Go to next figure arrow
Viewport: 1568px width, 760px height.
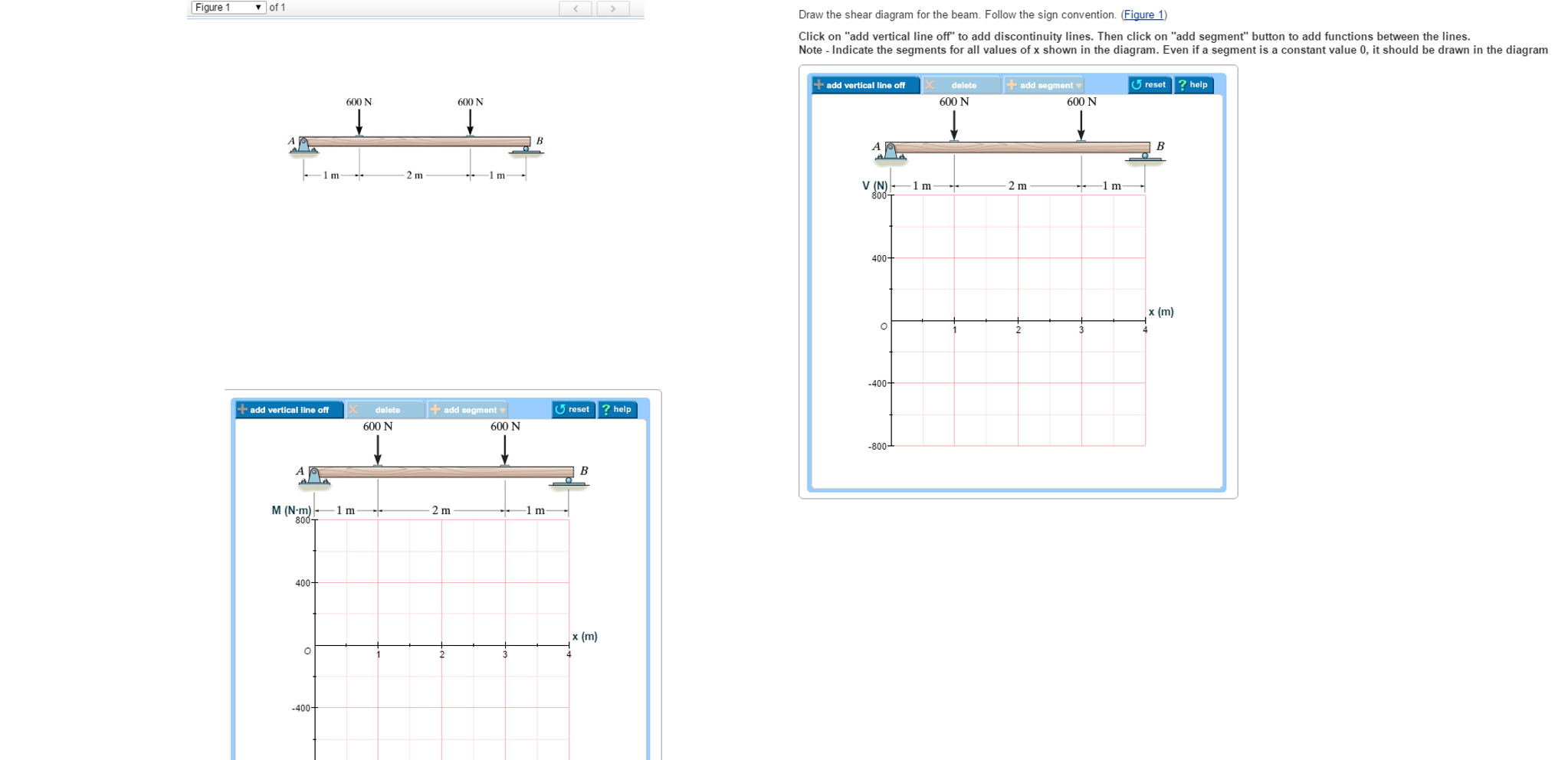pyautogui.click(x=612, y=8)
